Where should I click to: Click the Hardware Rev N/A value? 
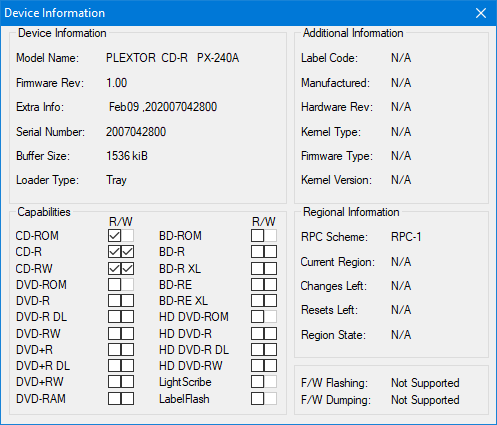pyautogui.click(x=401, y=107)
